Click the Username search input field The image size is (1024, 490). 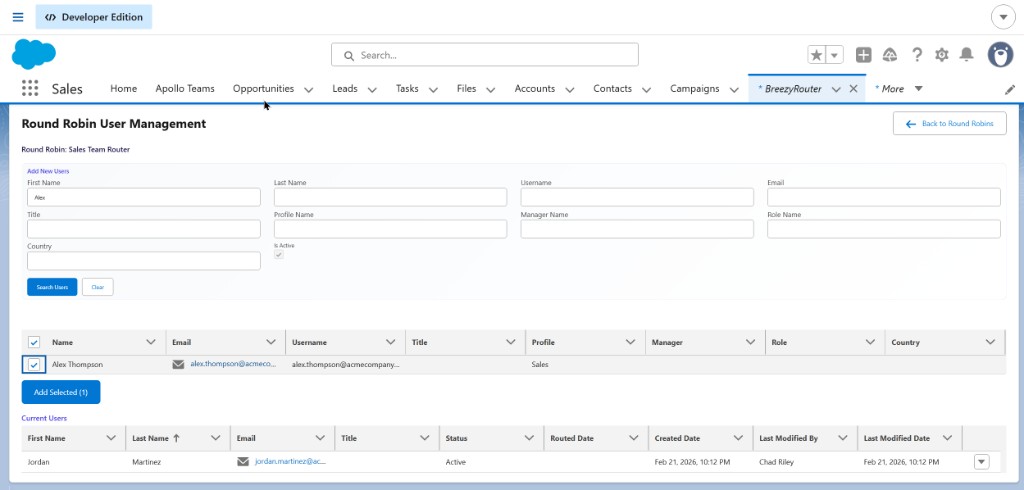tap(637, 197)
